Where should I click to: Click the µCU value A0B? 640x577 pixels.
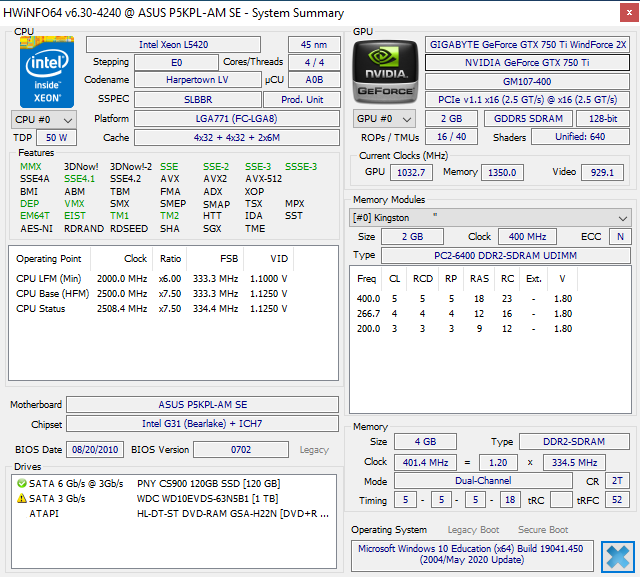[314, 80]
